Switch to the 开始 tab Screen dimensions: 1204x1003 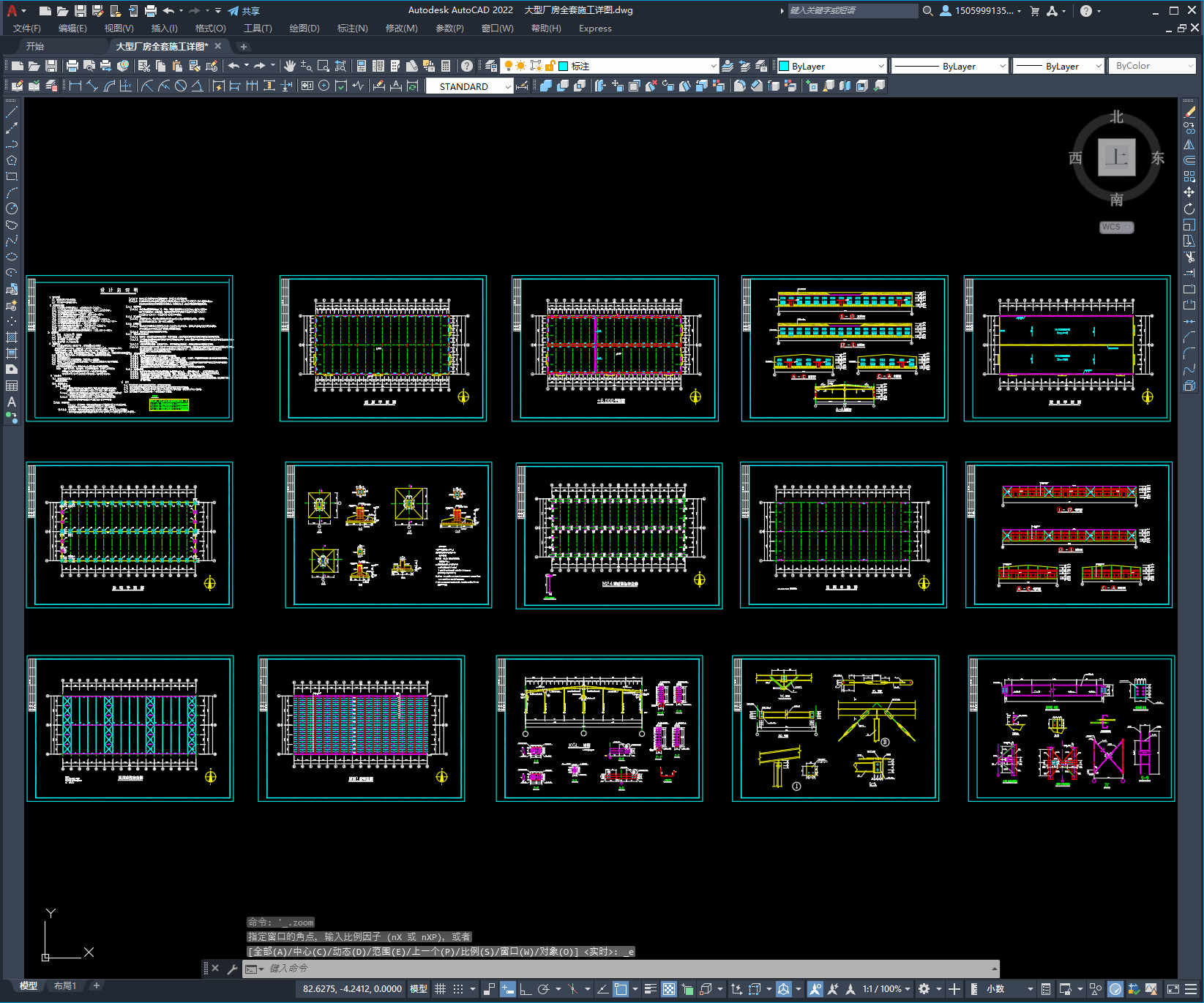pos(34,46)
